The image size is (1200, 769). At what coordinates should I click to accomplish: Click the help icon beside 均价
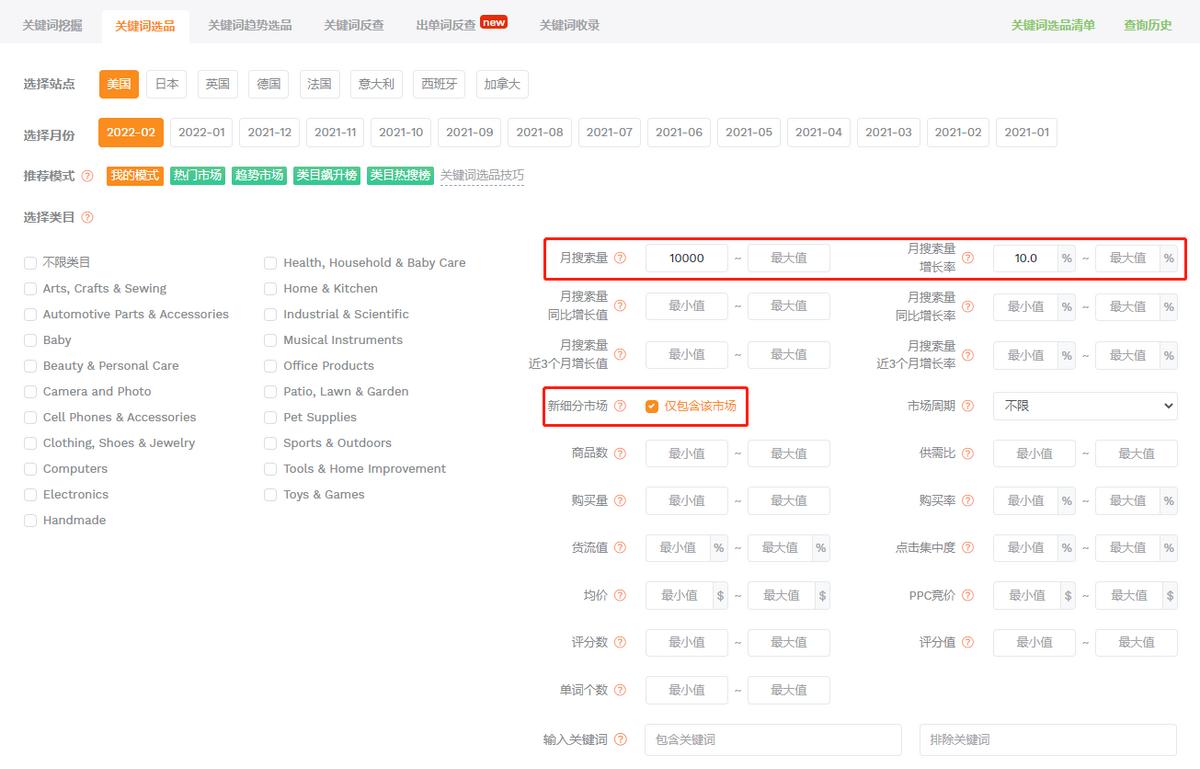[621, 595]
